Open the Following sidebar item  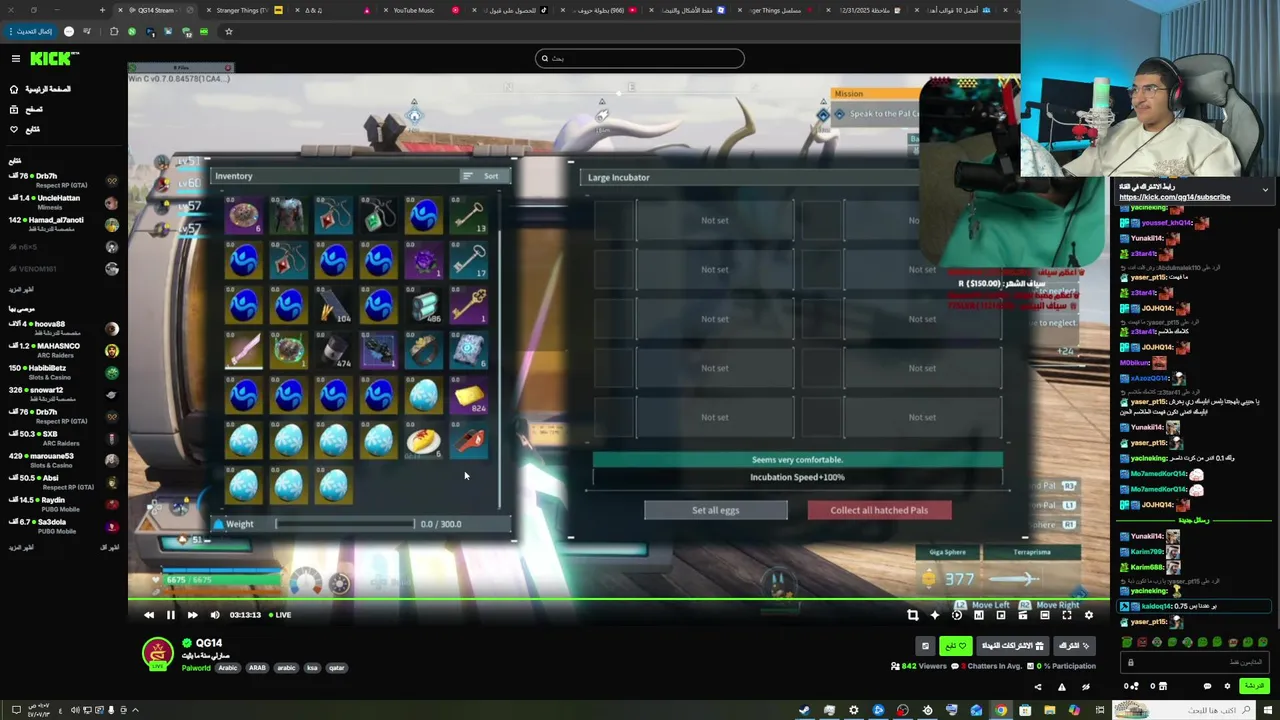25,129
